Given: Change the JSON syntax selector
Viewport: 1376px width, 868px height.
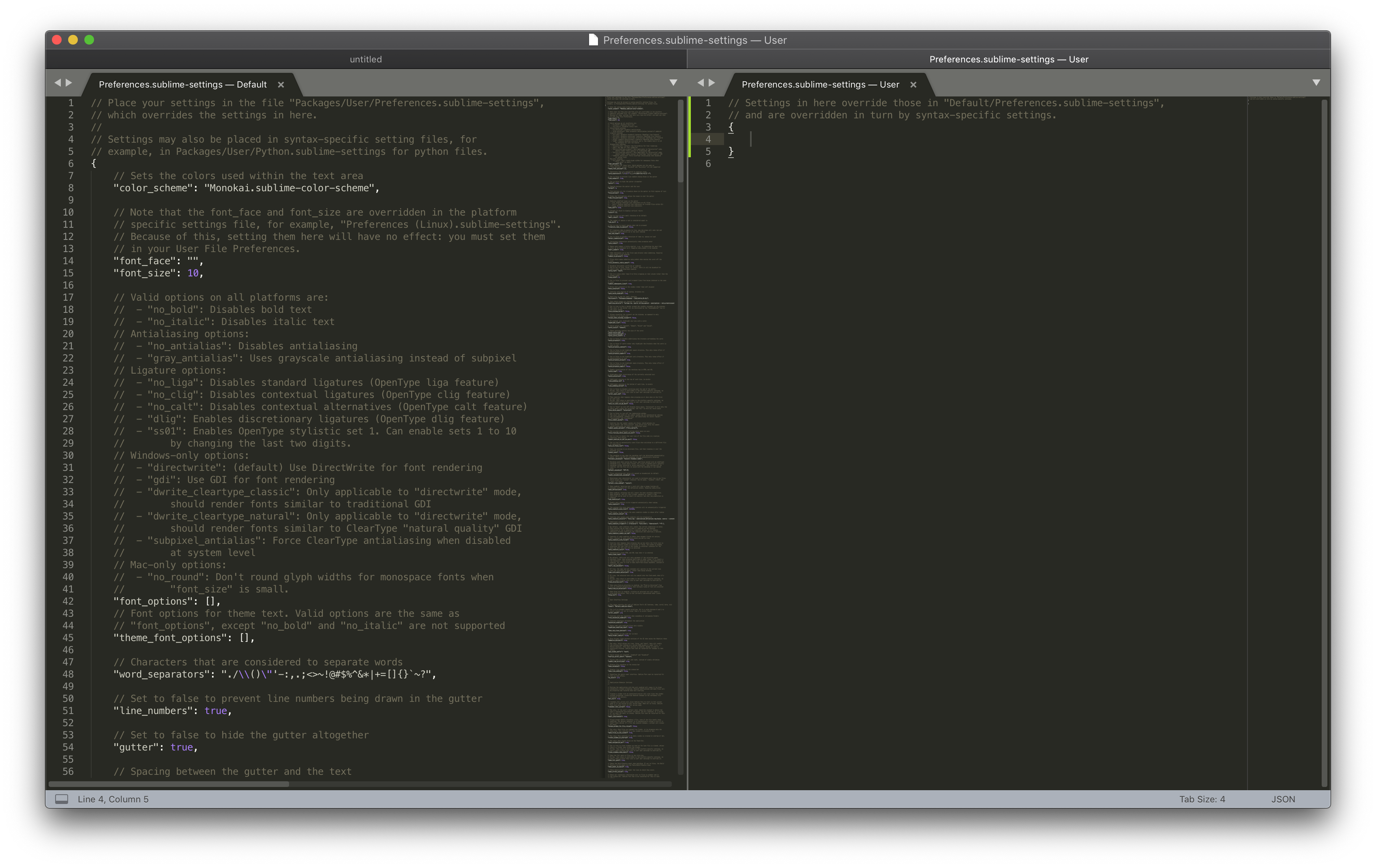Looking at the screenshot, I should [x=1283, y=799].
